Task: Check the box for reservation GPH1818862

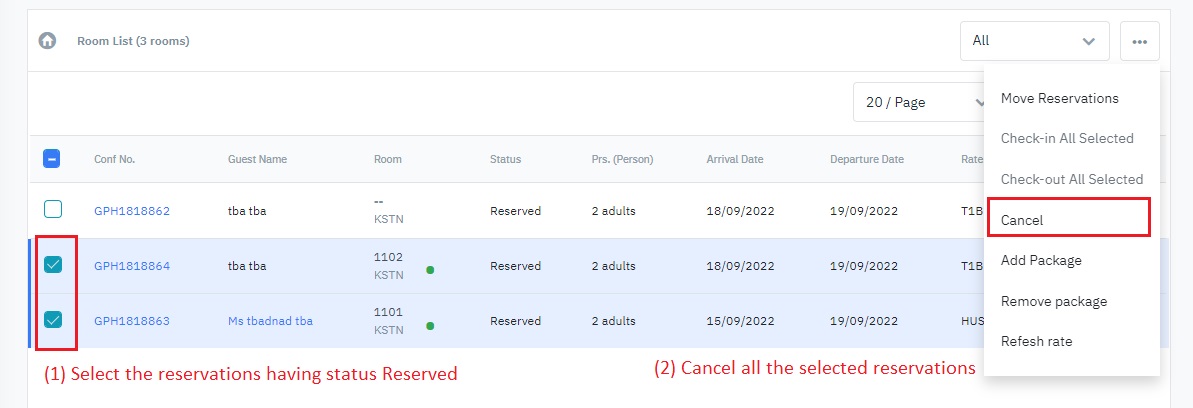Action: (53, 210)
